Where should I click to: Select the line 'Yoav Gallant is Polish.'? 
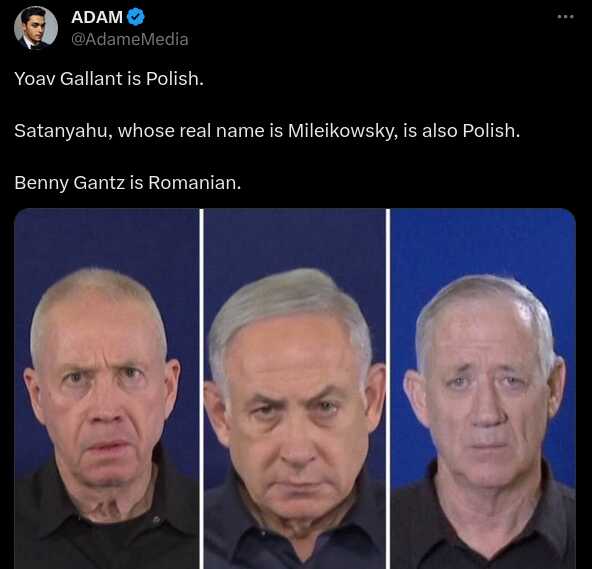109,79
